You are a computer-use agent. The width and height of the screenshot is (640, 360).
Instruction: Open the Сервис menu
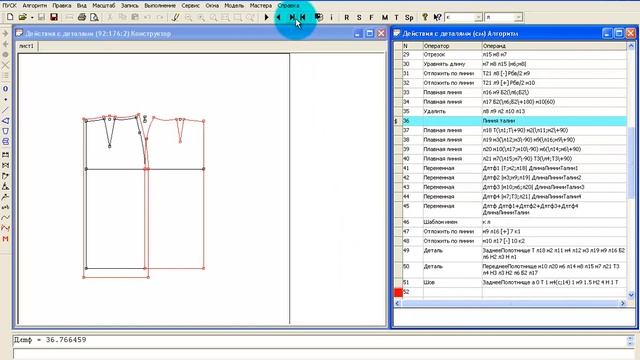click(x=191, y=5)
